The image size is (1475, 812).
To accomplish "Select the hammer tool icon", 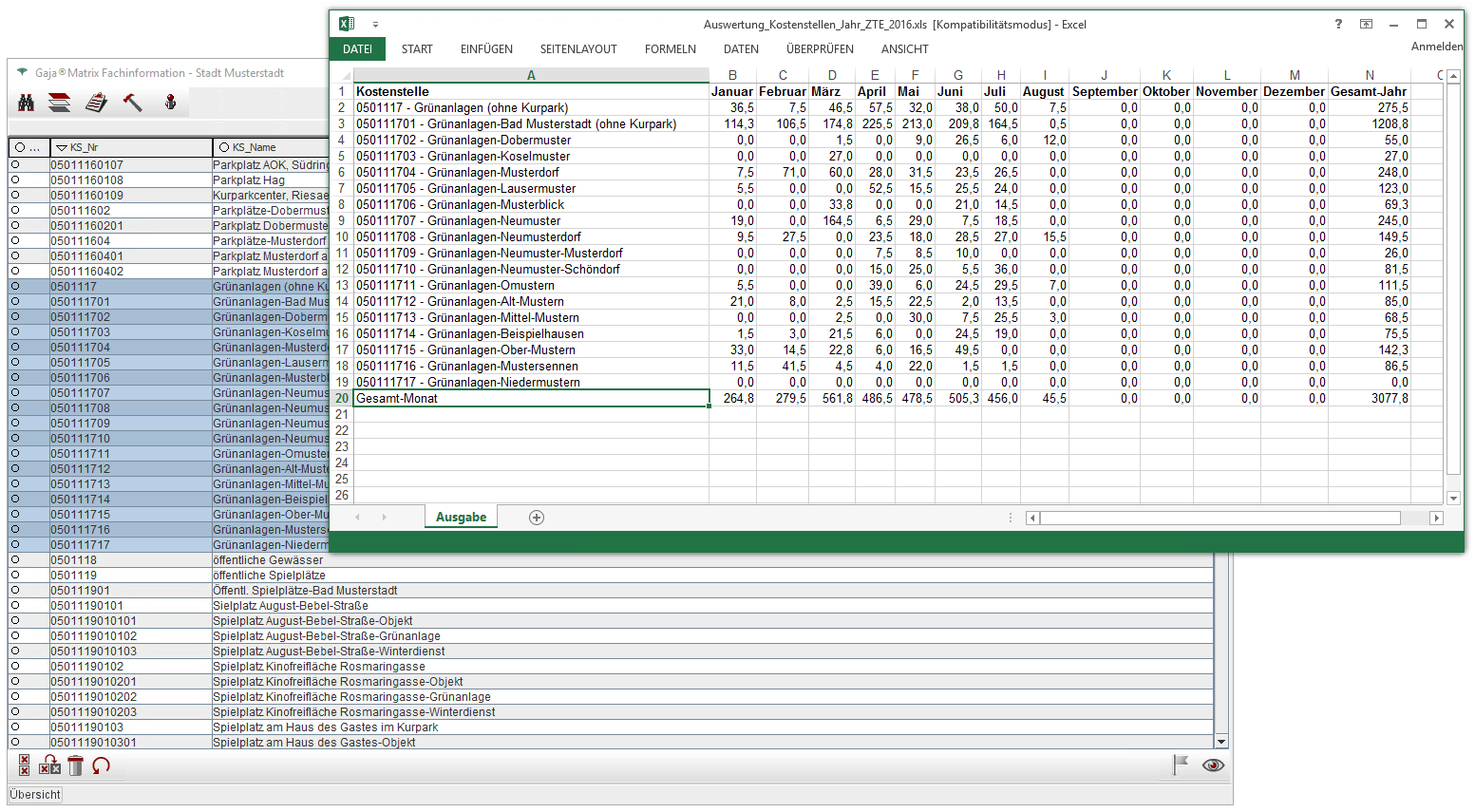I will pos(132,103).
